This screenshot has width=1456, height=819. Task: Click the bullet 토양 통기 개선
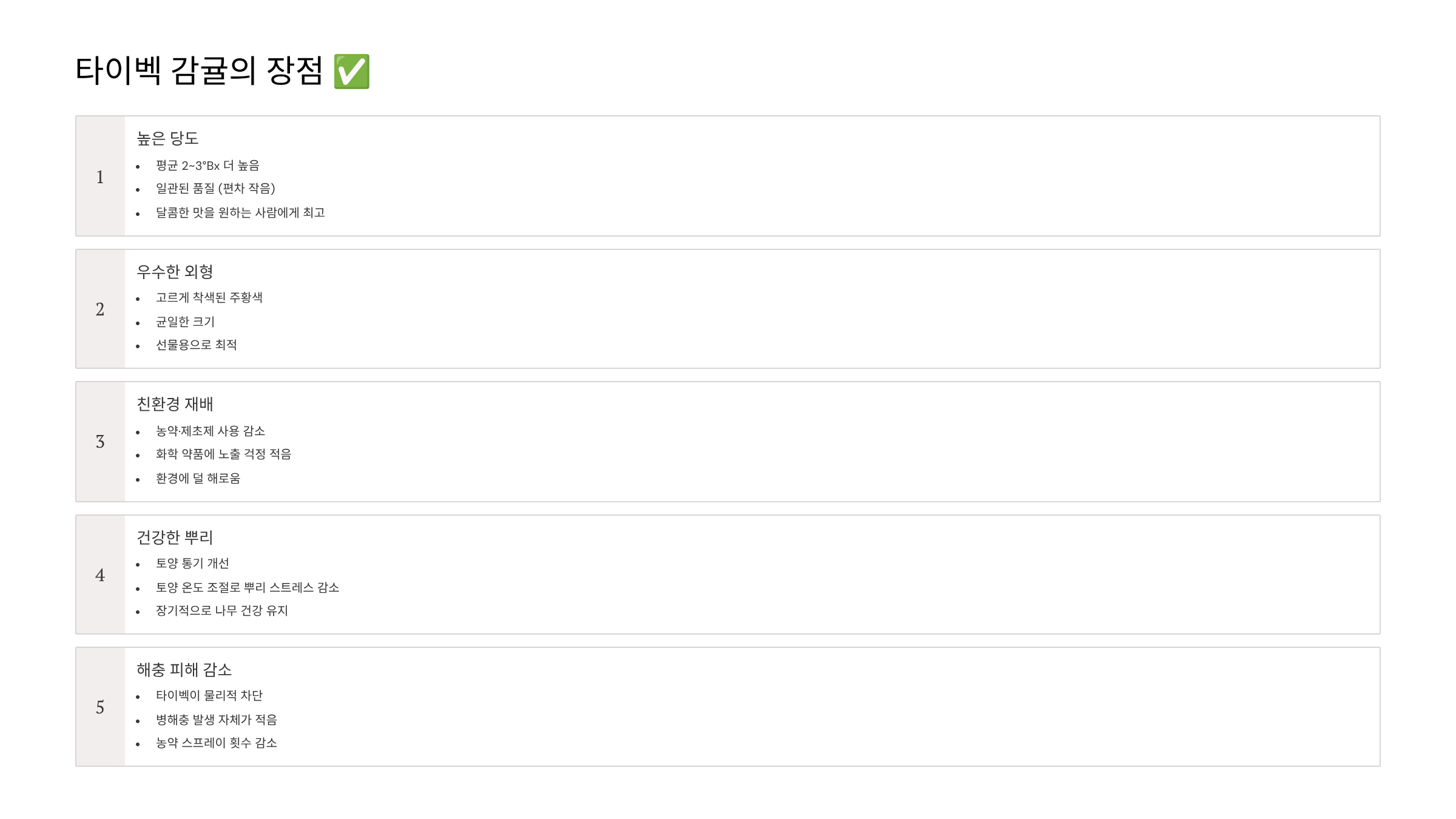point(192,564)
